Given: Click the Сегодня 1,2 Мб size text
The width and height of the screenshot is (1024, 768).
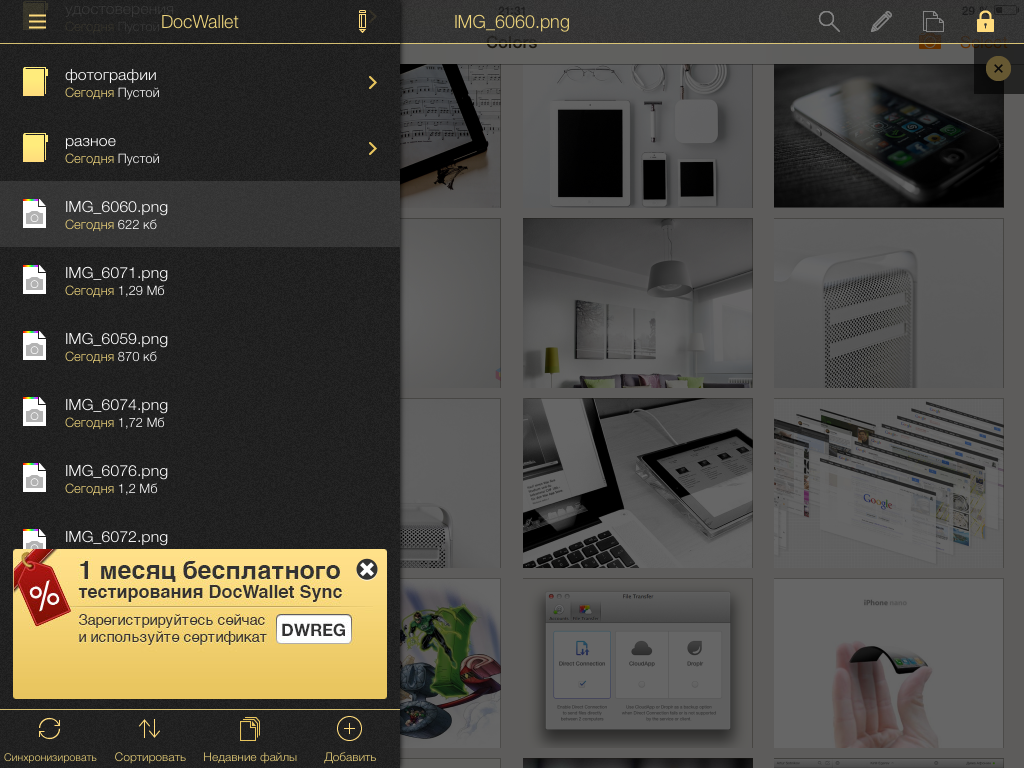Looking at the screenshot, I should point(111,488).
